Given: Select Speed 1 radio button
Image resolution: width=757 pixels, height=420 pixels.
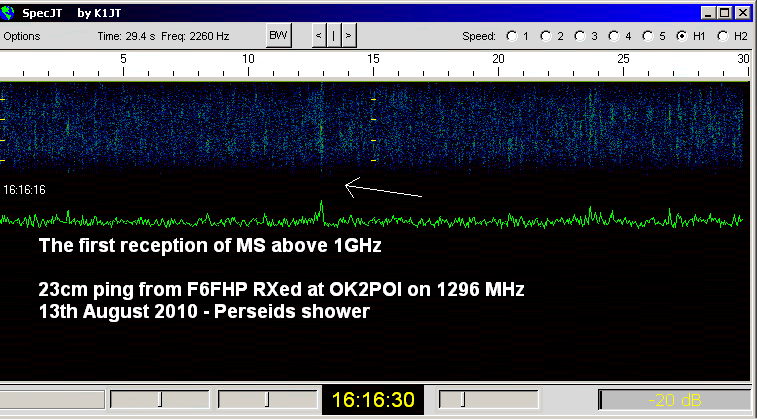Looking at the screenshot, I should [512, 36].
